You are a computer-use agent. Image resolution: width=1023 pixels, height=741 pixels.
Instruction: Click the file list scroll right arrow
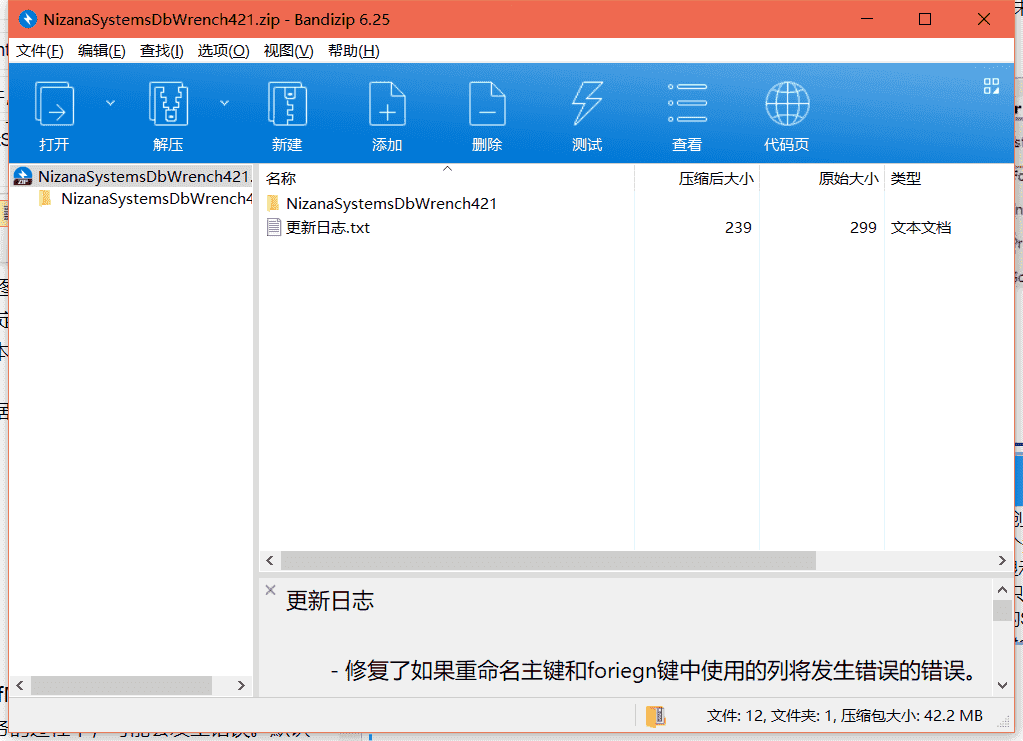[1002, 560]
